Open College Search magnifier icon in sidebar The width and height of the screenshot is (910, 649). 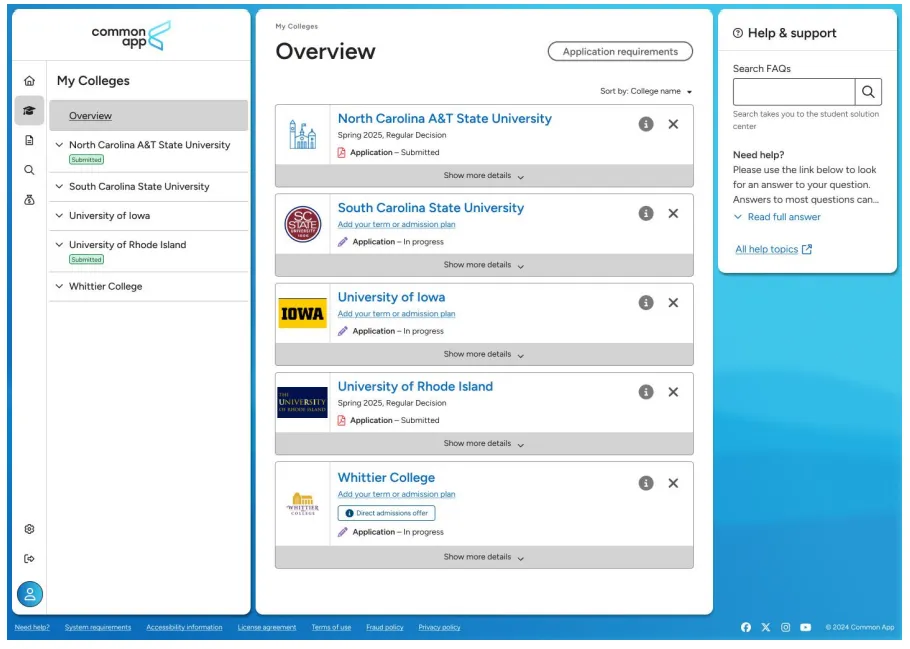pyautogui.click(x=30, y=170)
